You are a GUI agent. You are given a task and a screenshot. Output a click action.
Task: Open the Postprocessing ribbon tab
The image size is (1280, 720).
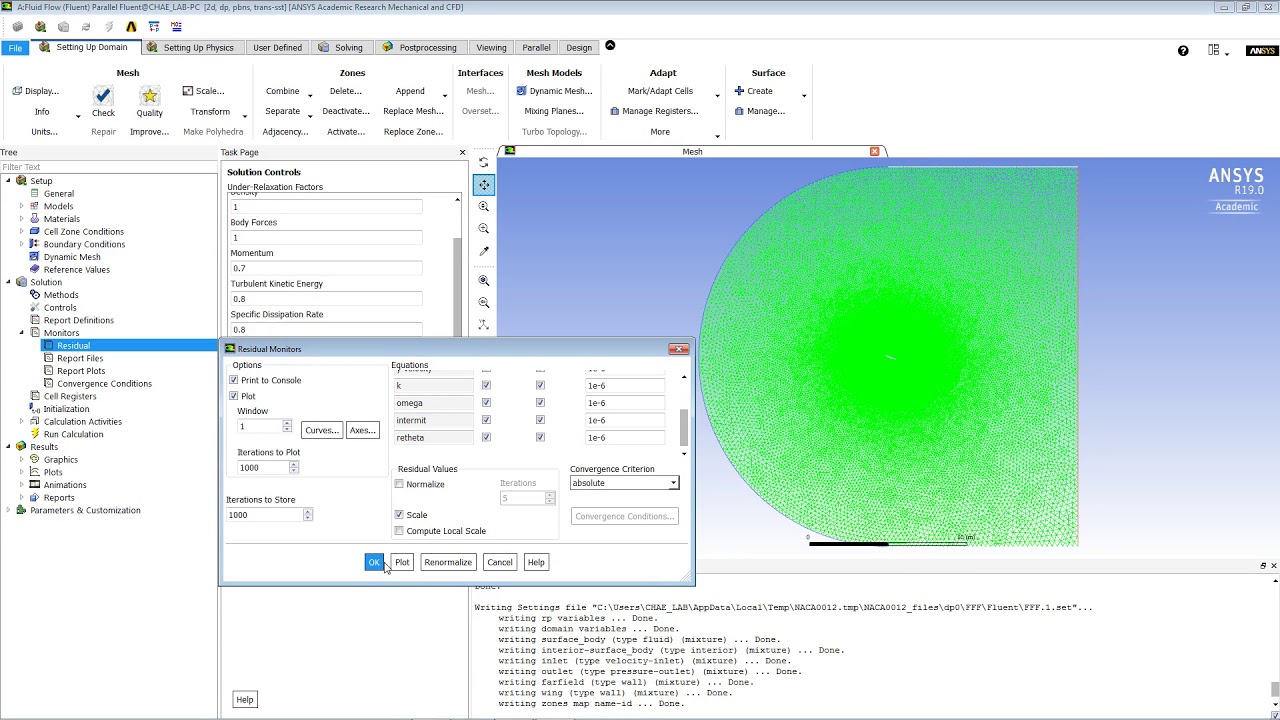[419, 47]
